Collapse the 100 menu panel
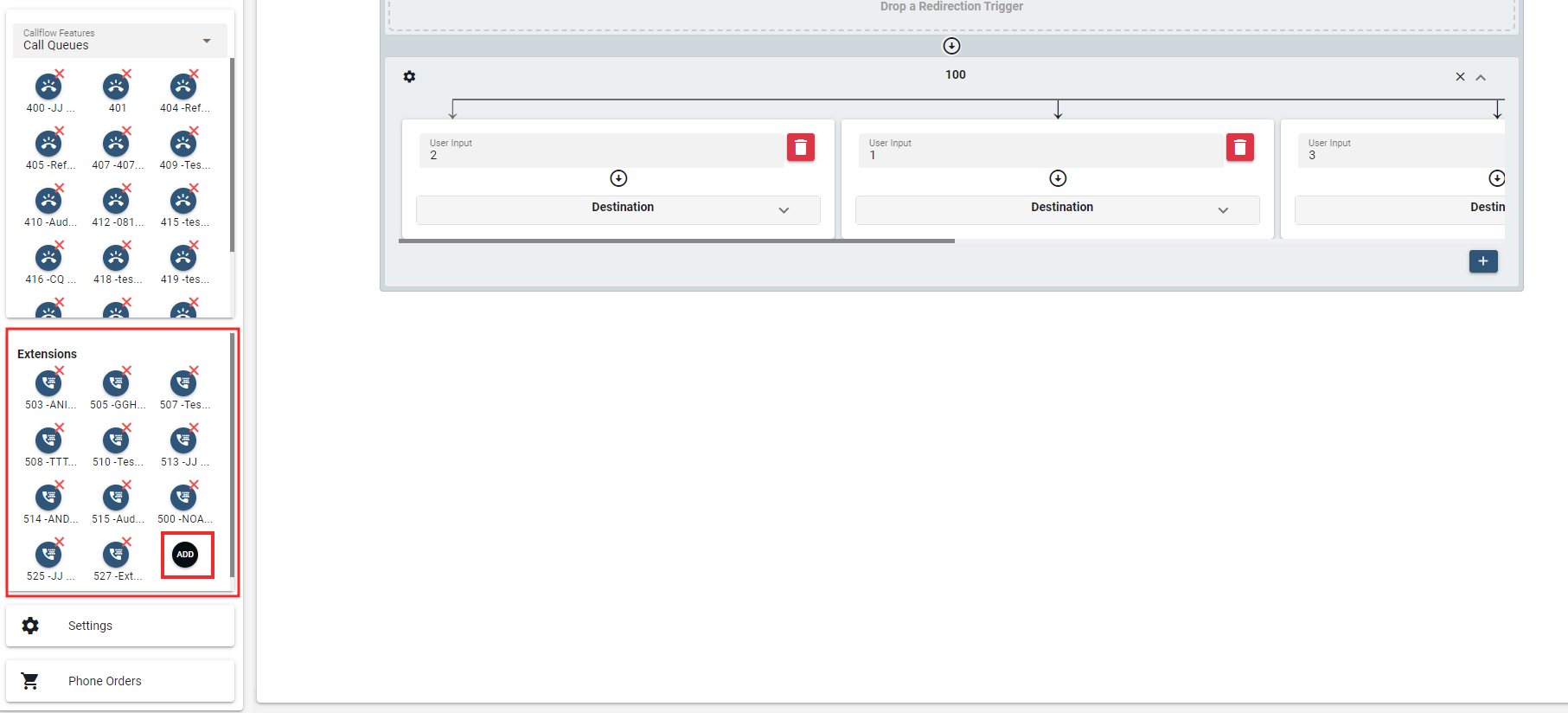The image size is (1568, 713). tap(1481, 77)
